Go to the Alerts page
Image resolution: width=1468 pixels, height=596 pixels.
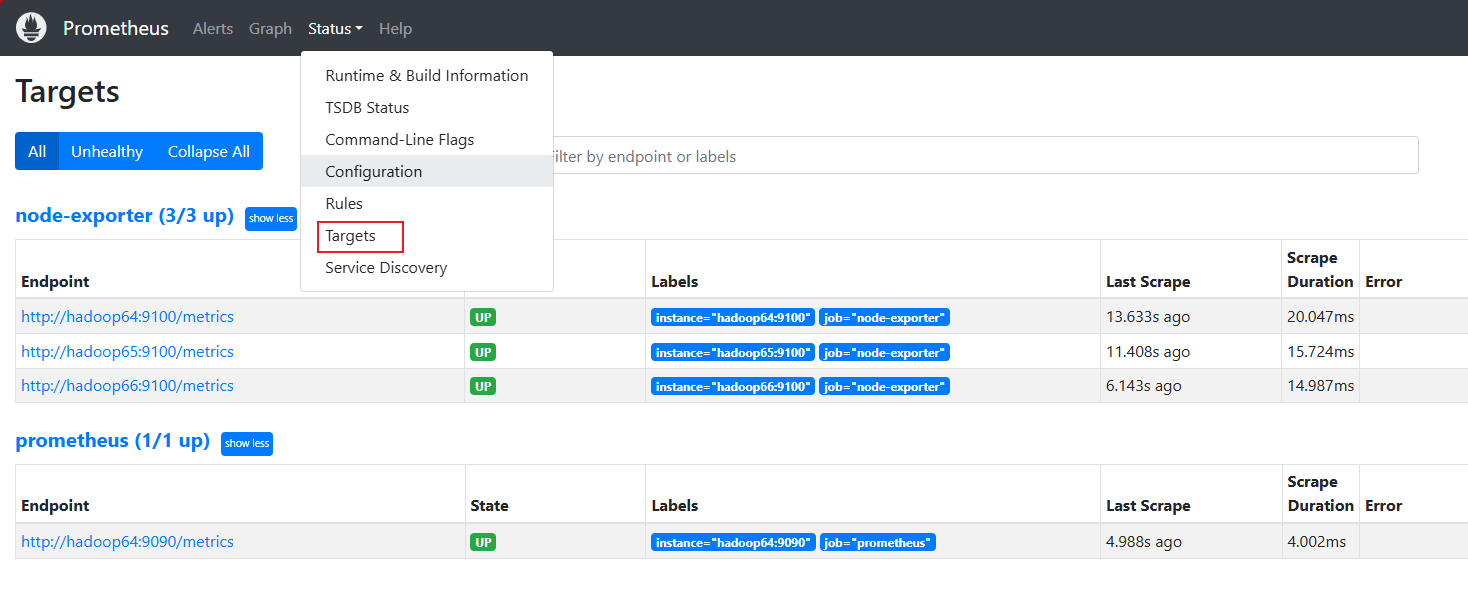[x=213, y=29]
